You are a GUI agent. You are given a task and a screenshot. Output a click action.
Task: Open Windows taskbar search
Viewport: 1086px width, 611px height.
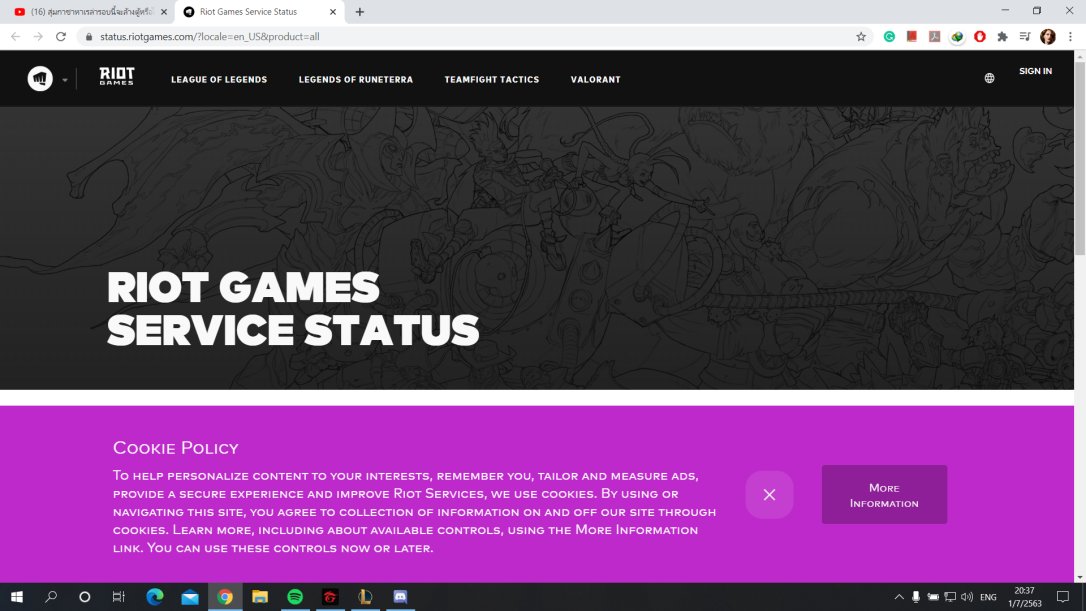coord(51,596)
